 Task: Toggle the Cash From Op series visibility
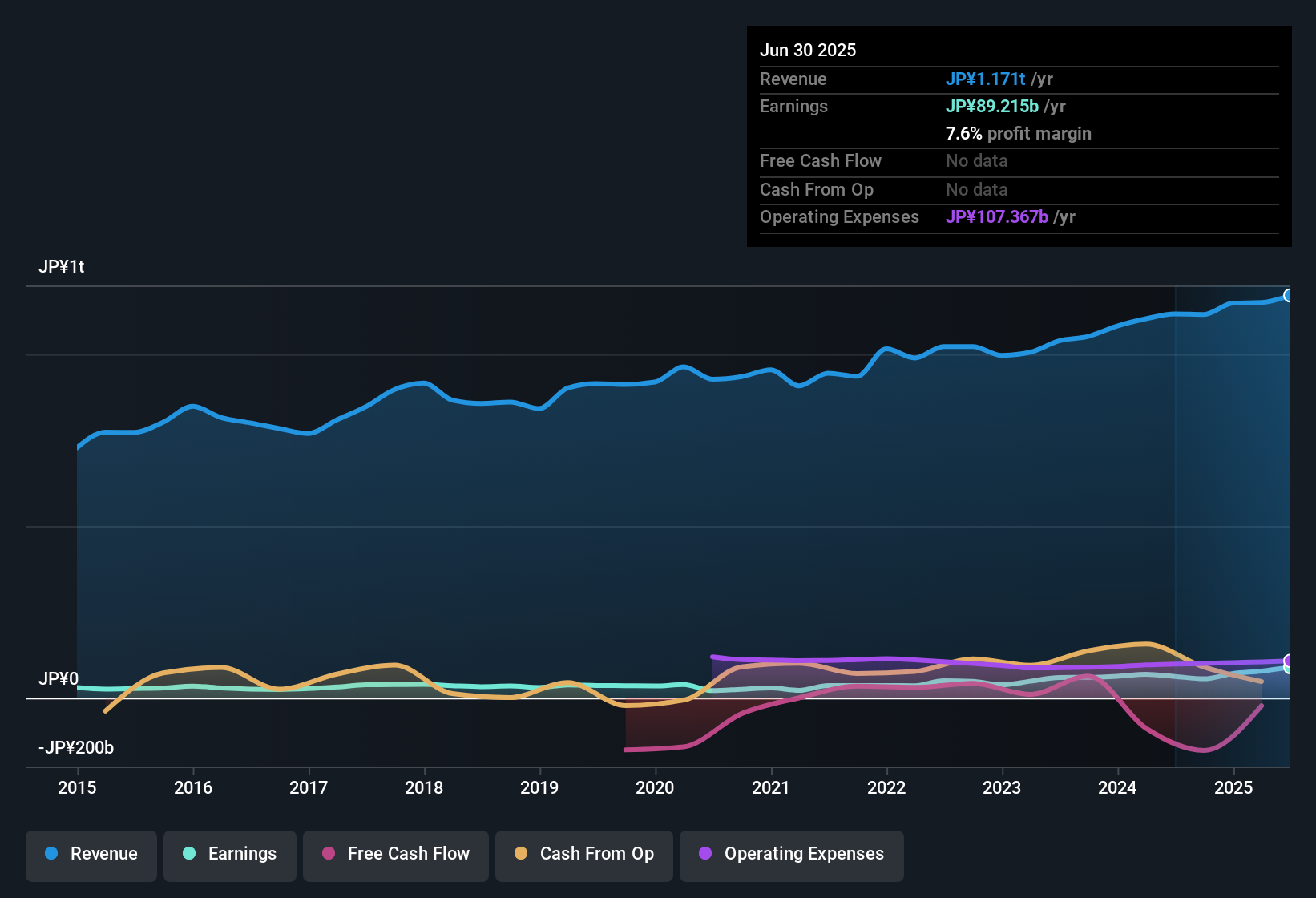pyautogui.click(x=583, y=854)
